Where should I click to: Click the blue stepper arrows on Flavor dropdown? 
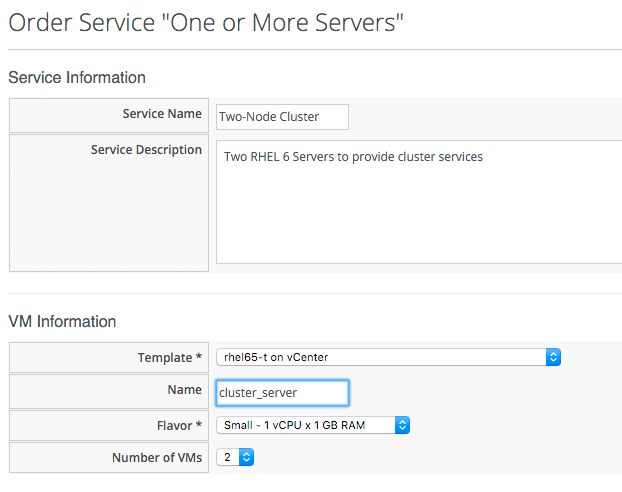click(x=402, y=425)
